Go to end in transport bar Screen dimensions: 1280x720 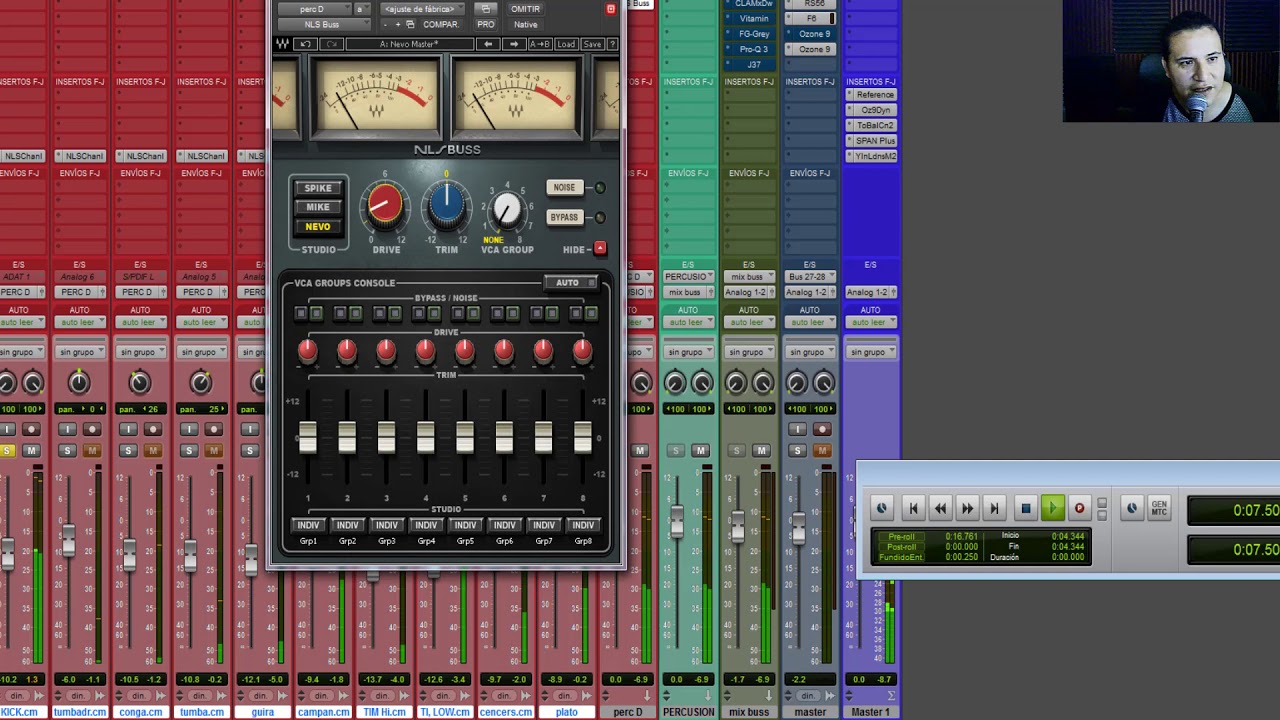pyautogui.click(x=994, y=508)
